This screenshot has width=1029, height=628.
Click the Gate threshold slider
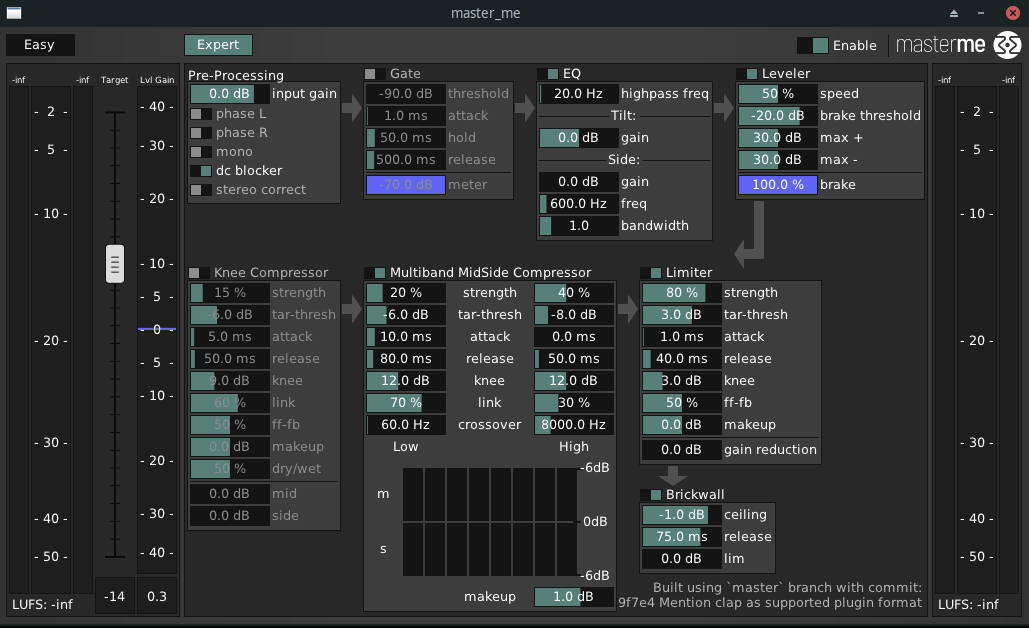click(406, 94)
